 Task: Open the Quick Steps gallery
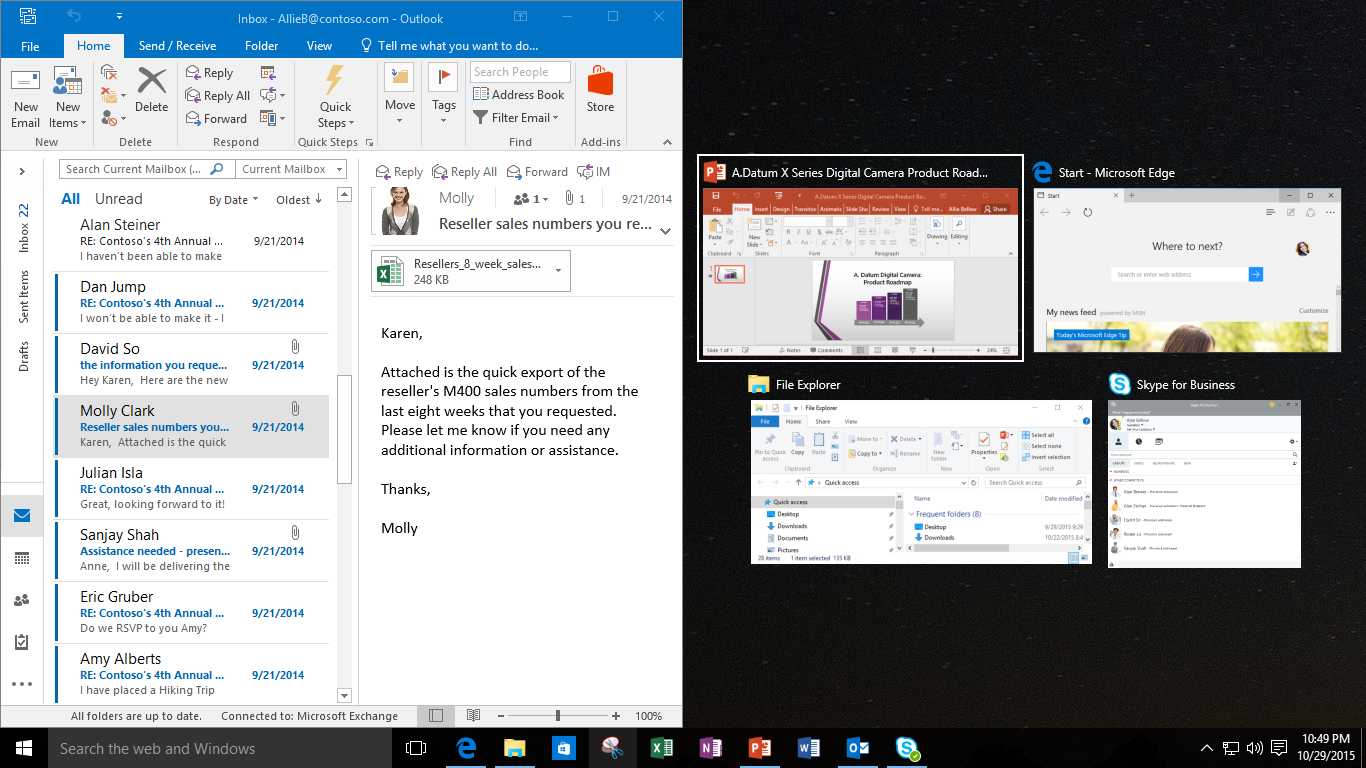(335, 97)
